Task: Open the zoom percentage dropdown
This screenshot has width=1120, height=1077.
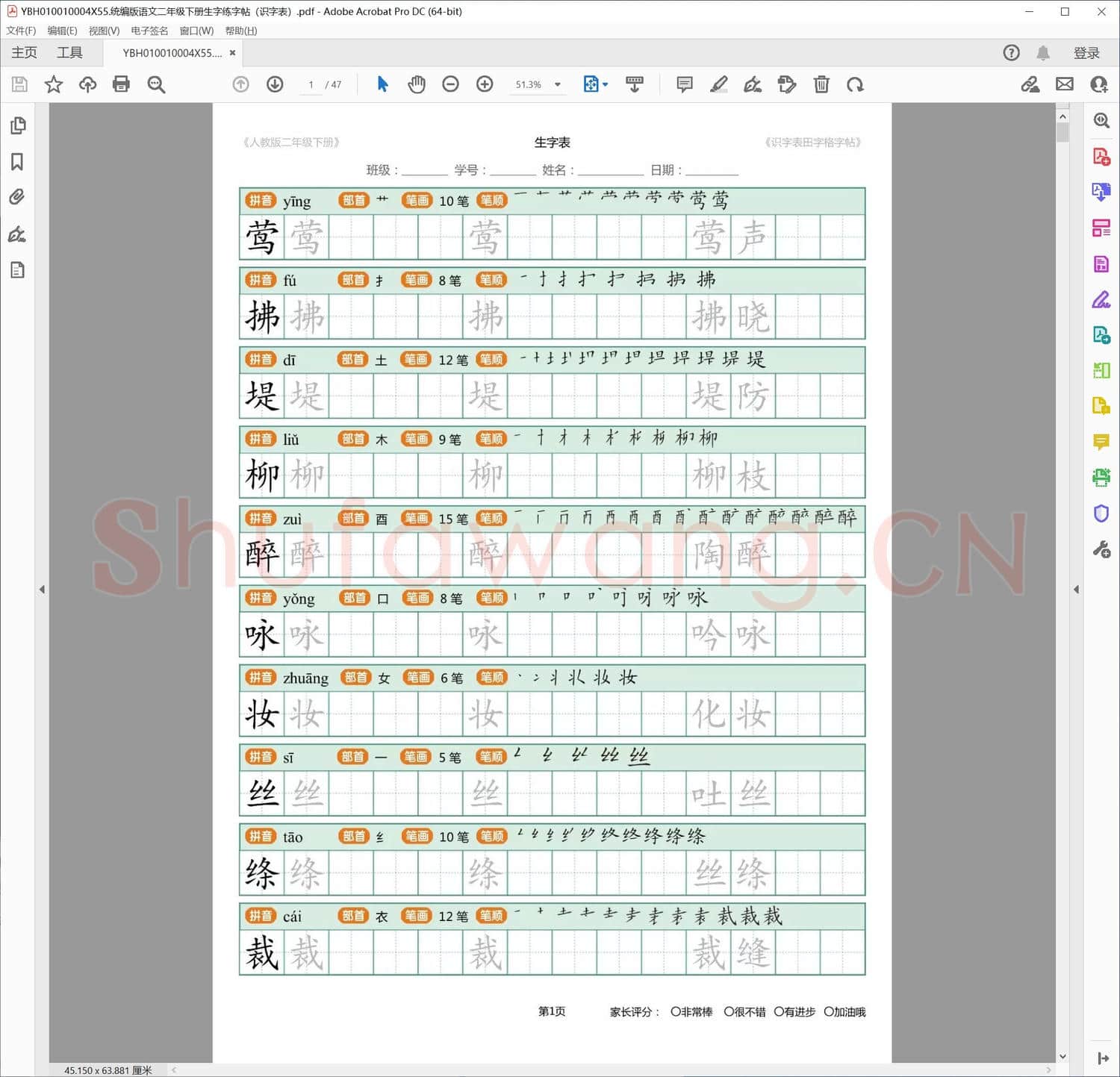Action: [558, 84]
